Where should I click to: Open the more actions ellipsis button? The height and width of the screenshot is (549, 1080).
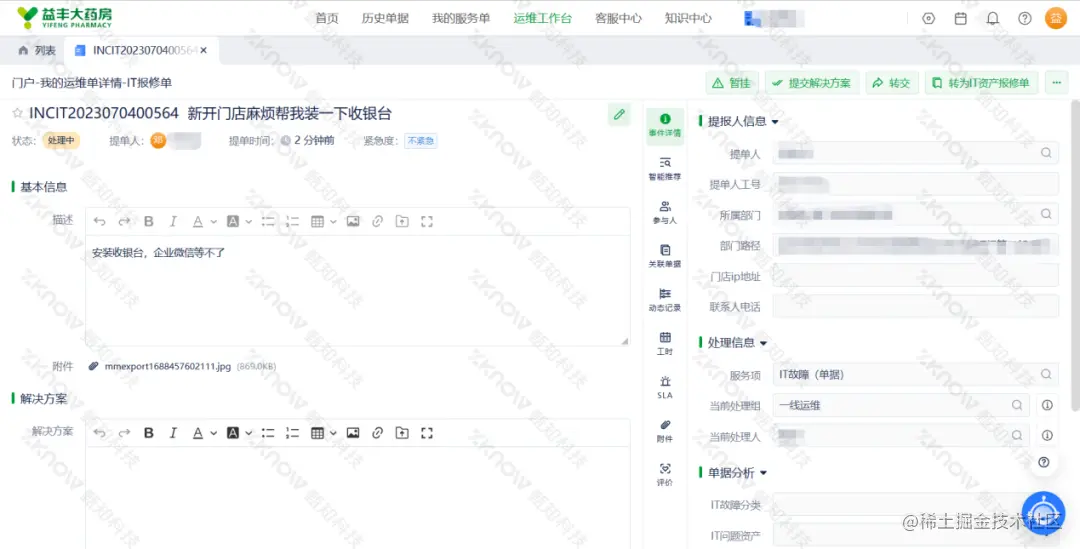pos(1057,83)
